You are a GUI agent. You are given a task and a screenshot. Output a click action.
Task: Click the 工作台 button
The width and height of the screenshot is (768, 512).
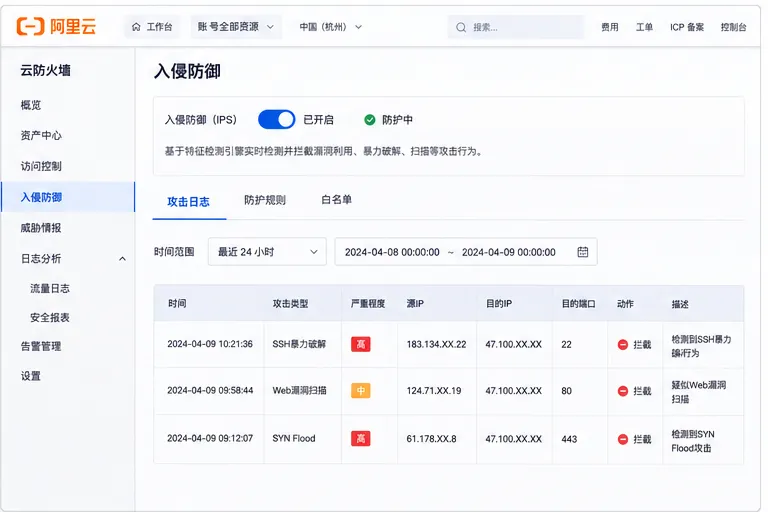(x=152, y=27)
